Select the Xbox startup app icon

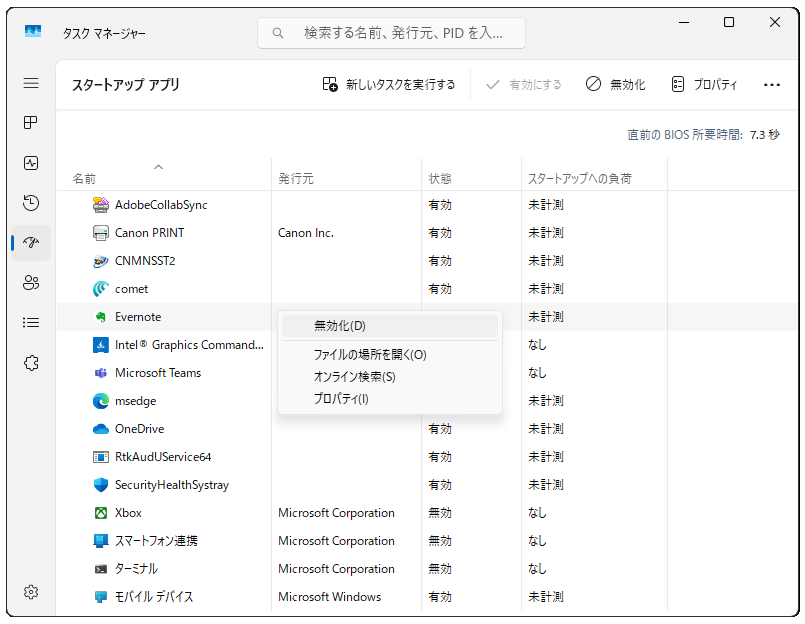100,513
